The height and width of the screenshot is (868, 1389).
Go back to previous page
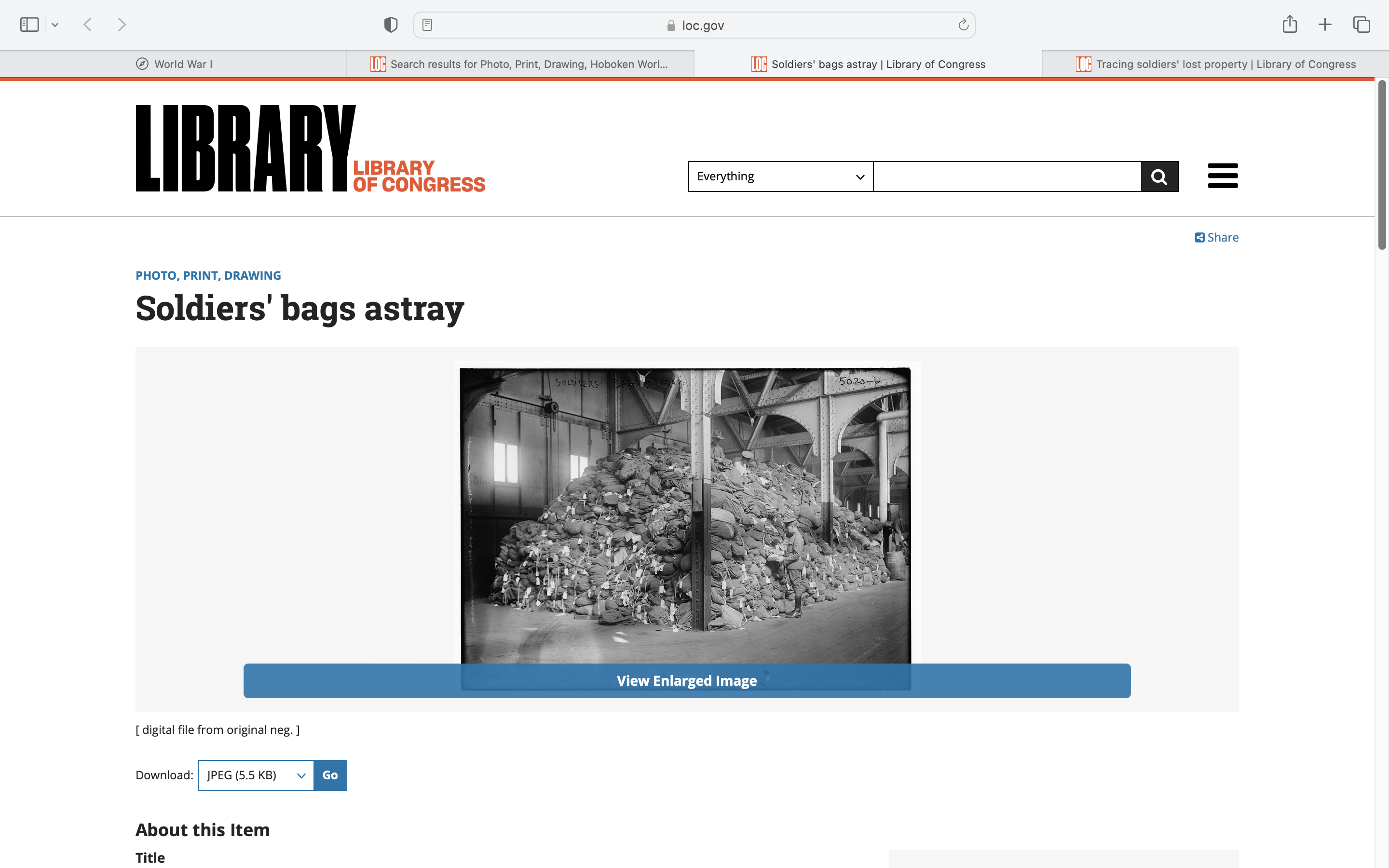(88, 25)
